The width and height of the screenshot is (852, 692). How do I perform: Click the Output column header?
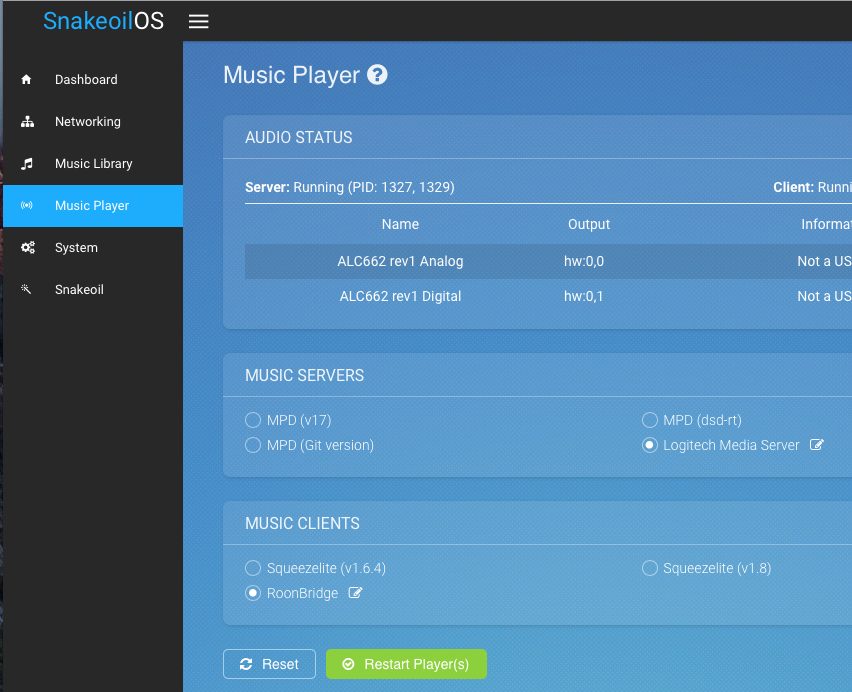tap(588, 224)
